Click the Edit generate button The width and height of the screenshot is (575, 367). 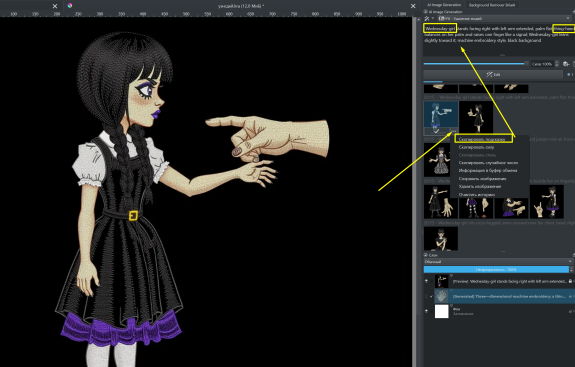[x=493, y=74]
